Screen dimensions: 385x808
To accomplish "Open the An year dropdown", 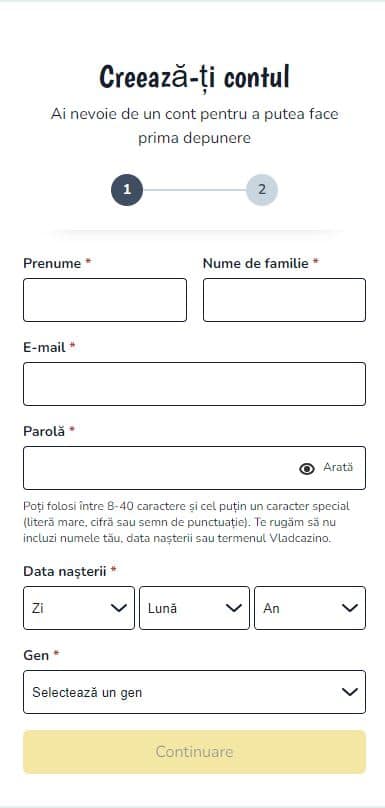I will pos(310,608).
